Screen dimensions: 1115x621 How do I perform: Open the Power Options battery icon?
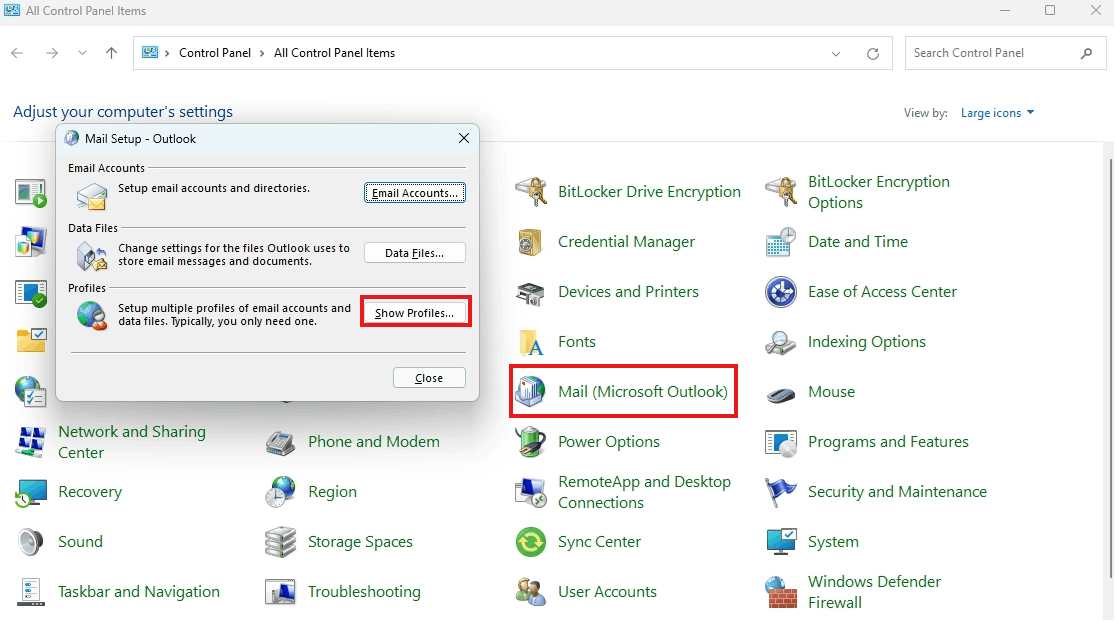(x=530, y=442)
